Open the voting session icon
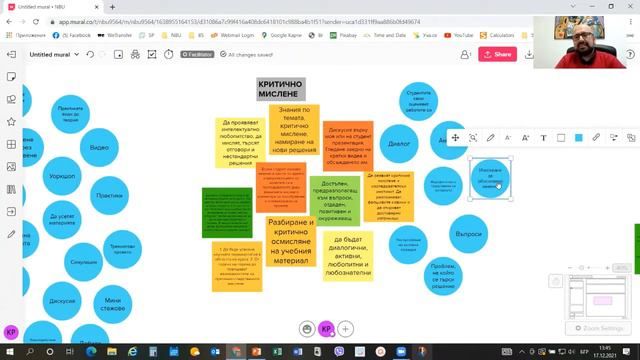640x360 pixels. pyautogui.click(x=152, y=54)
